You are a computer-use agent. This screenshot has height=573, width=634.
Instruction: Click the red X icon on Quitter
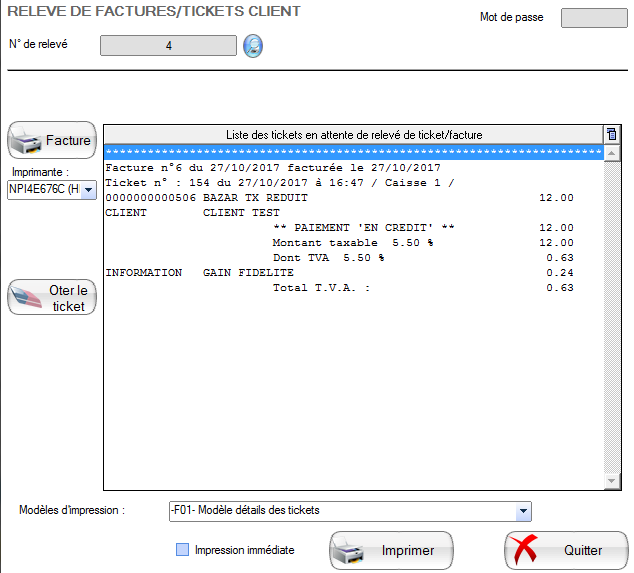click(x=530, y=550)
